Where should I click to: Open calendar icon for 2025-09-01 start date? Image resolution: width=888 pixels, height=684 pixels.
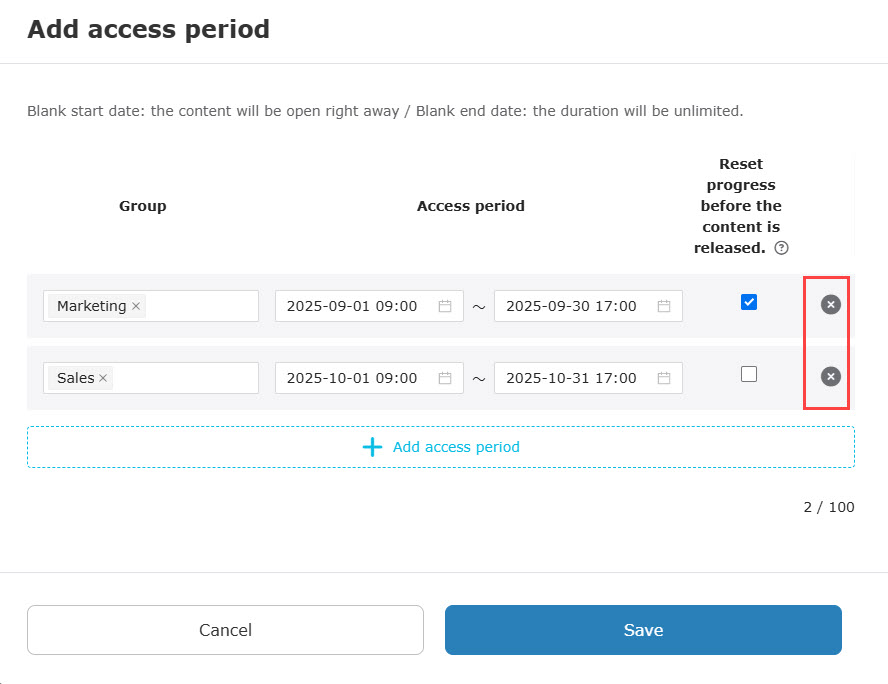tap(445, 306)
